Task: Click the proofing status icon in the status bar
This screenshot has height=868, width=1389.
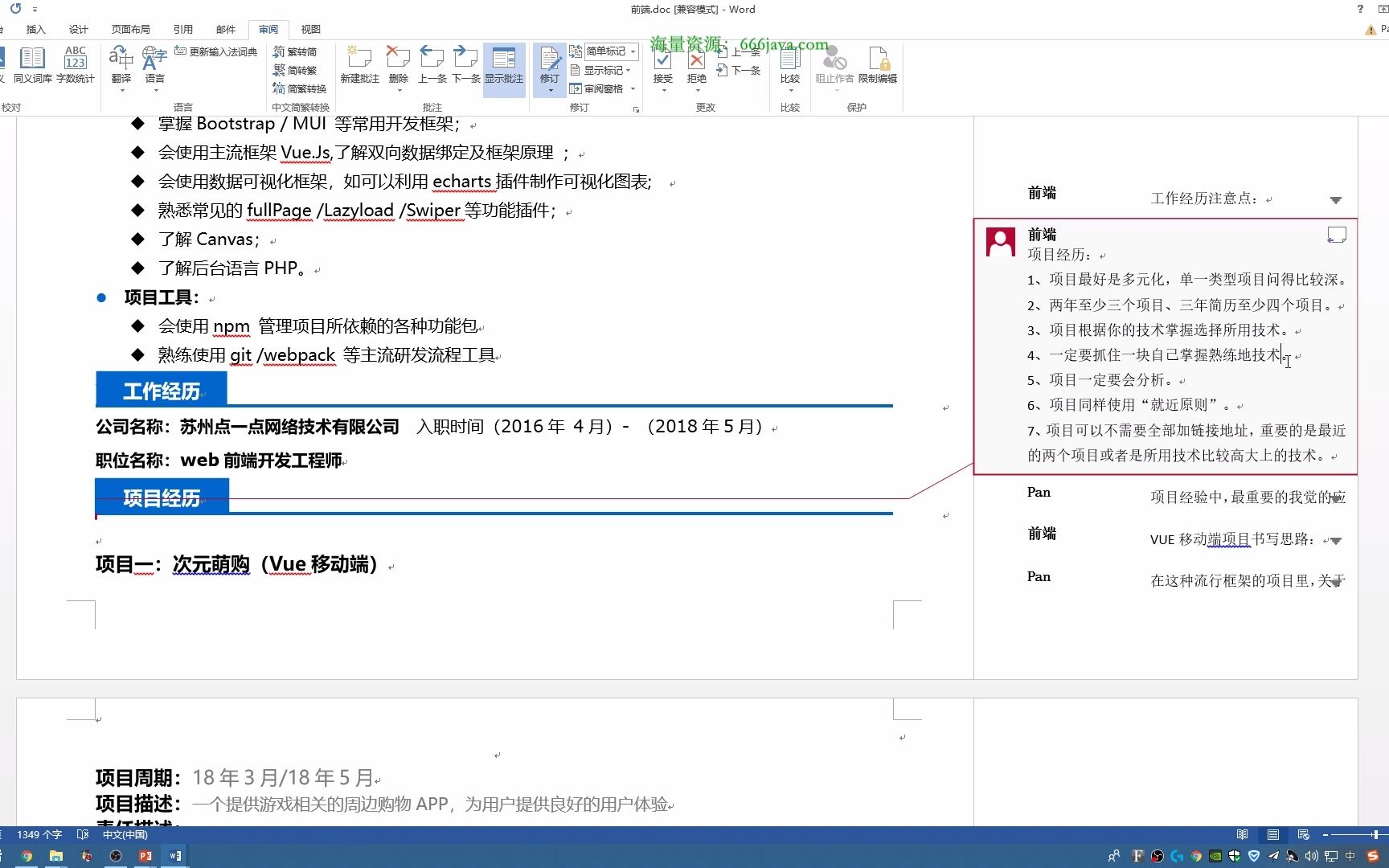Action: point(82,834)
